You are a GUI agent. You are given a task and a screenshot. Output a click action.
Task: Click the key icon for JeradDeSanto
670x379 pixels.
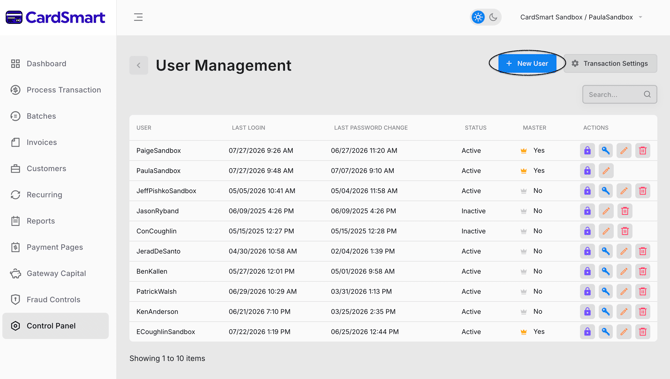(x=605, y=251)
